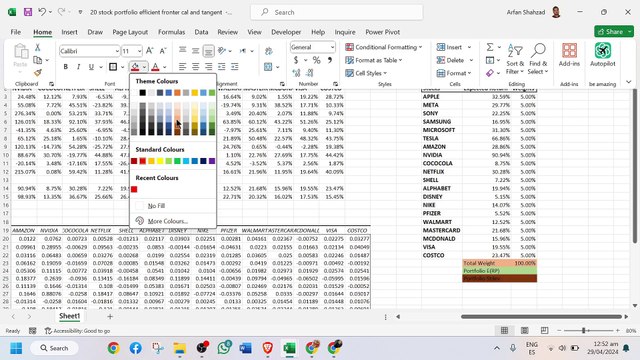
Task: Toggle bold formatting
Action: click(x=65, y=67)
